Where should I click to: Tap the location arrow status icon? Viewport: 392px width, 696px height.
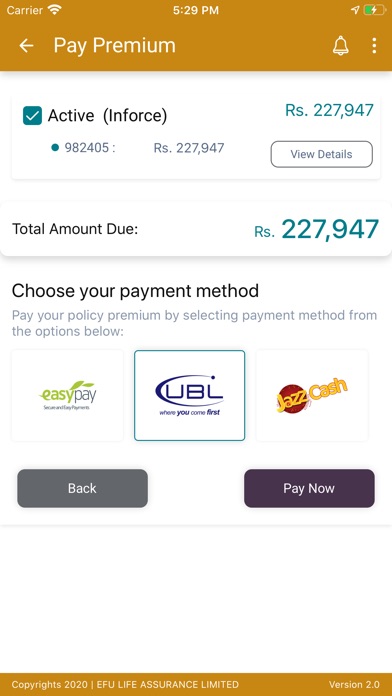[355, 10]
